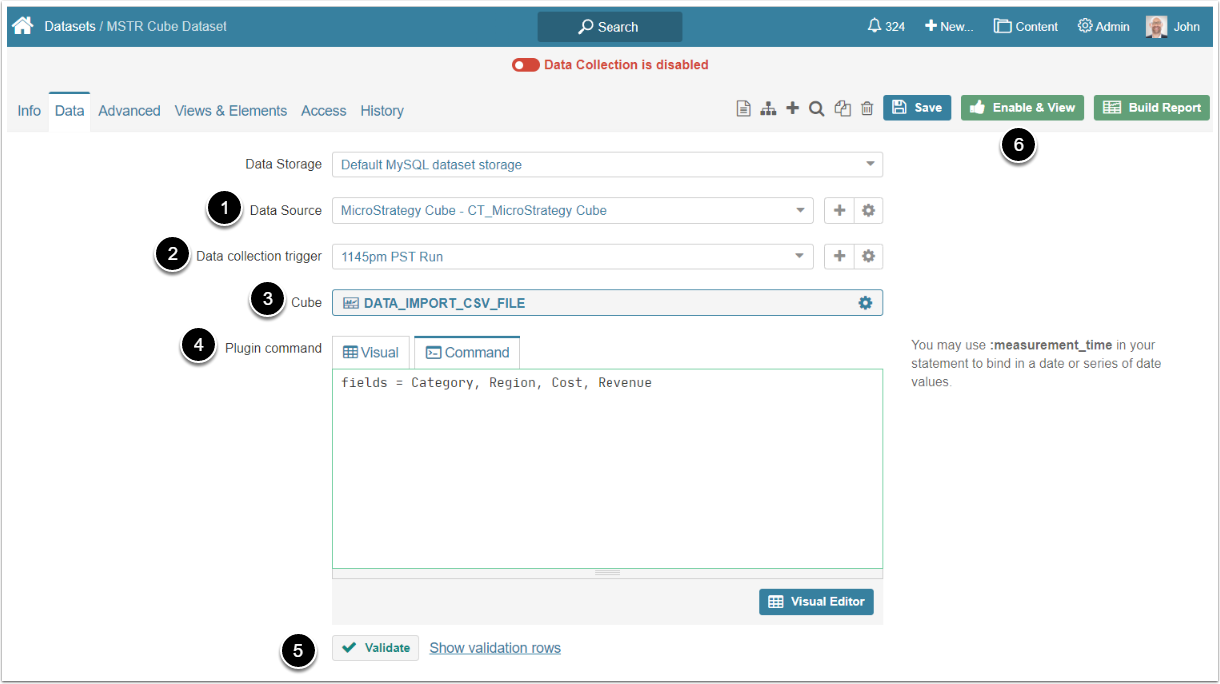Open the Admin menu
The height and width of the screenshot is (684, 1220).
(x=1103, y=26)
